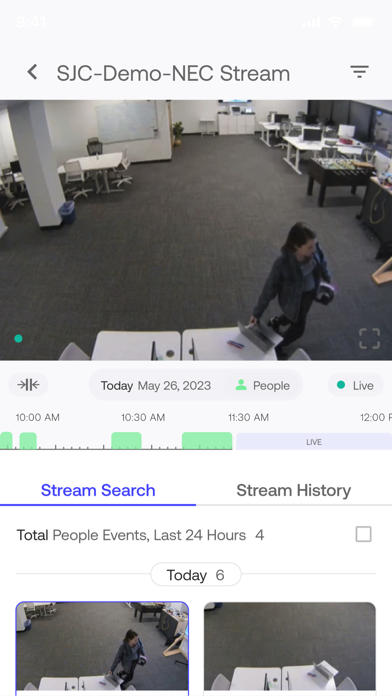Click the 11:30 AM timeline label
The height and width of the screenshot is (696, 392).
249,417
